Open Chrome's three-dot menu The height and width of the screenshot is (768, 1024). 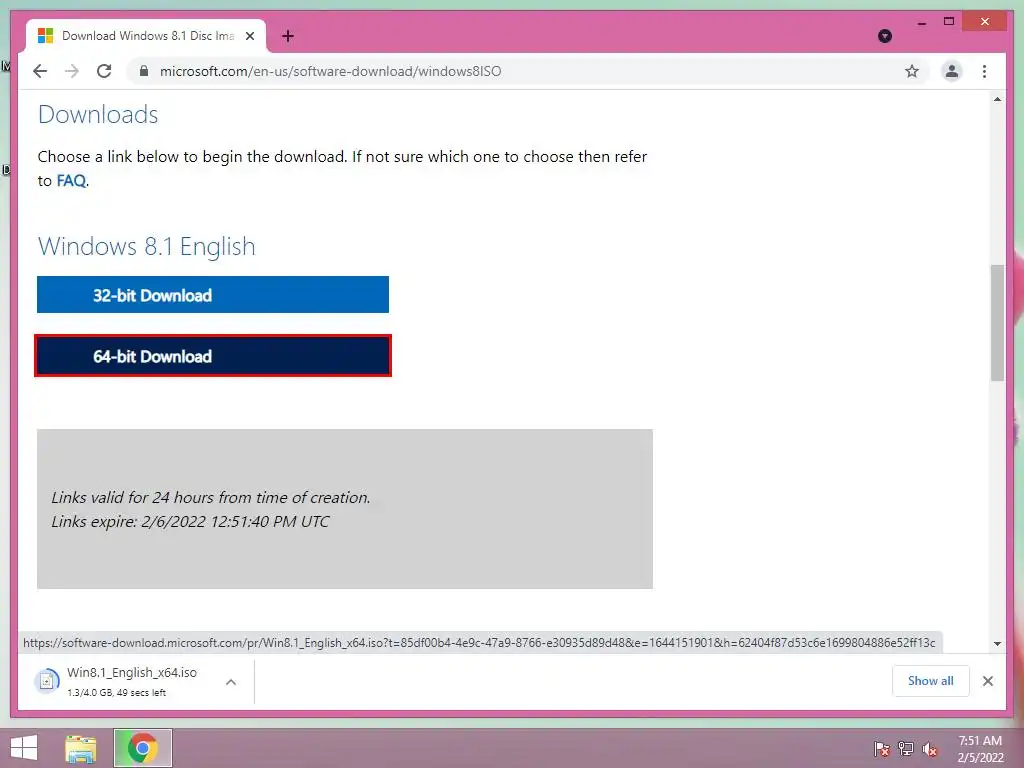pos(984,71)
